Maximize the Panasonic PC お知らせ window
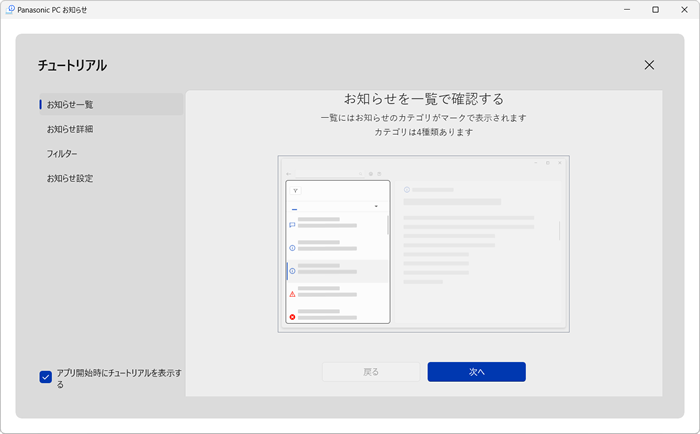The image size is (700, 434). pyautogui.click(x=655, y=10)
